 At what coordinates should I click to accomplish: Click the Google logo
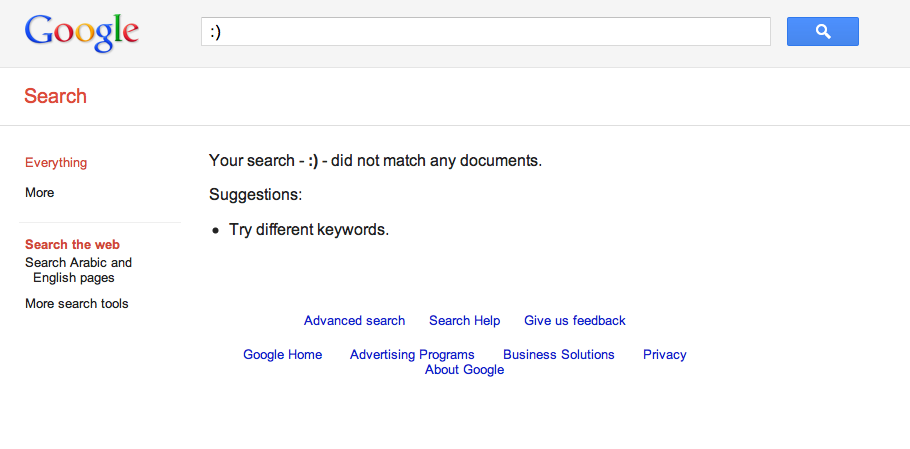point(81,33)
